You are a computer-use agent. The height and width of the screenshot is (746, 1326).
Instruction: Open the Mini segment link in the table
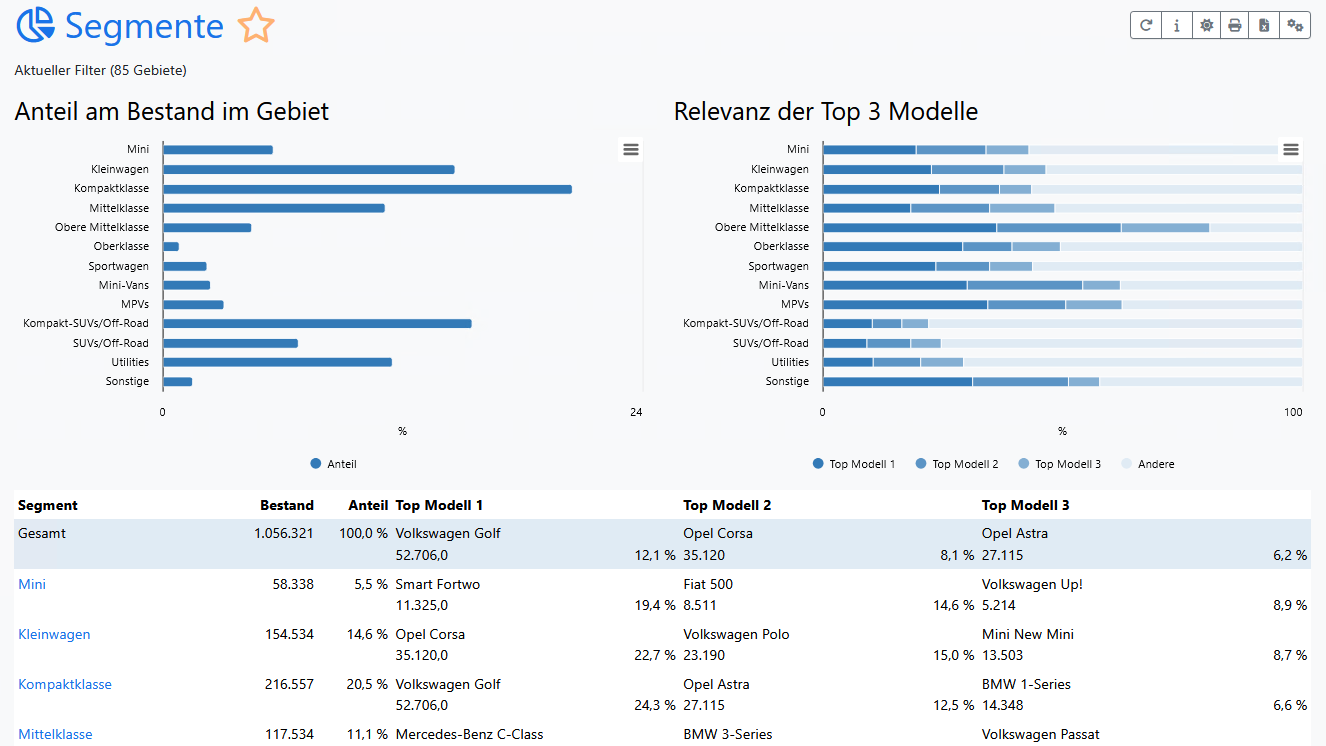coord(32,584)
